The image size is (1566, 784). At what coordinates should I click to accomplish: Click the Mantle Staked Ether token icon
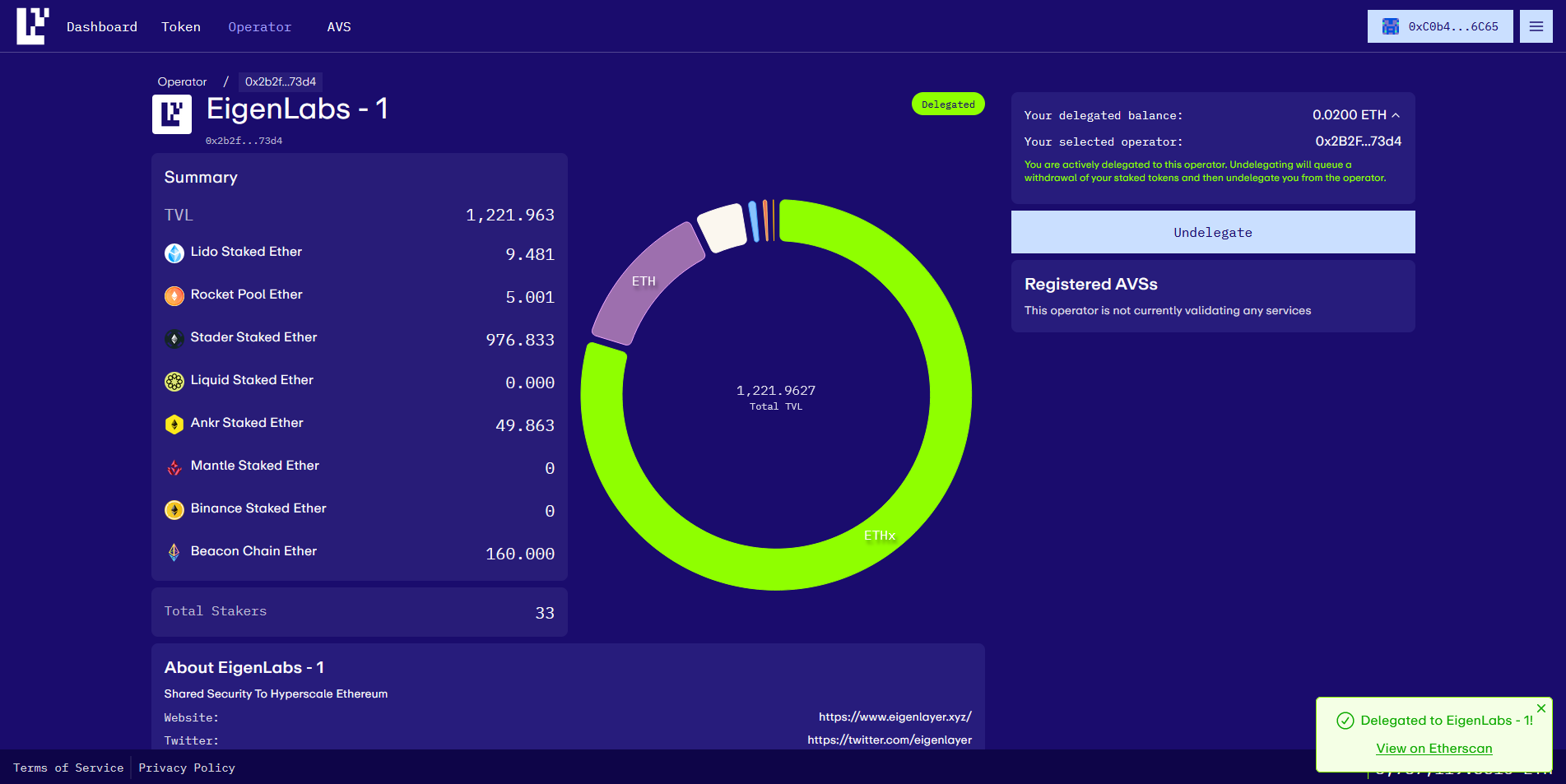pyautogui.click(x=174, y=467)
